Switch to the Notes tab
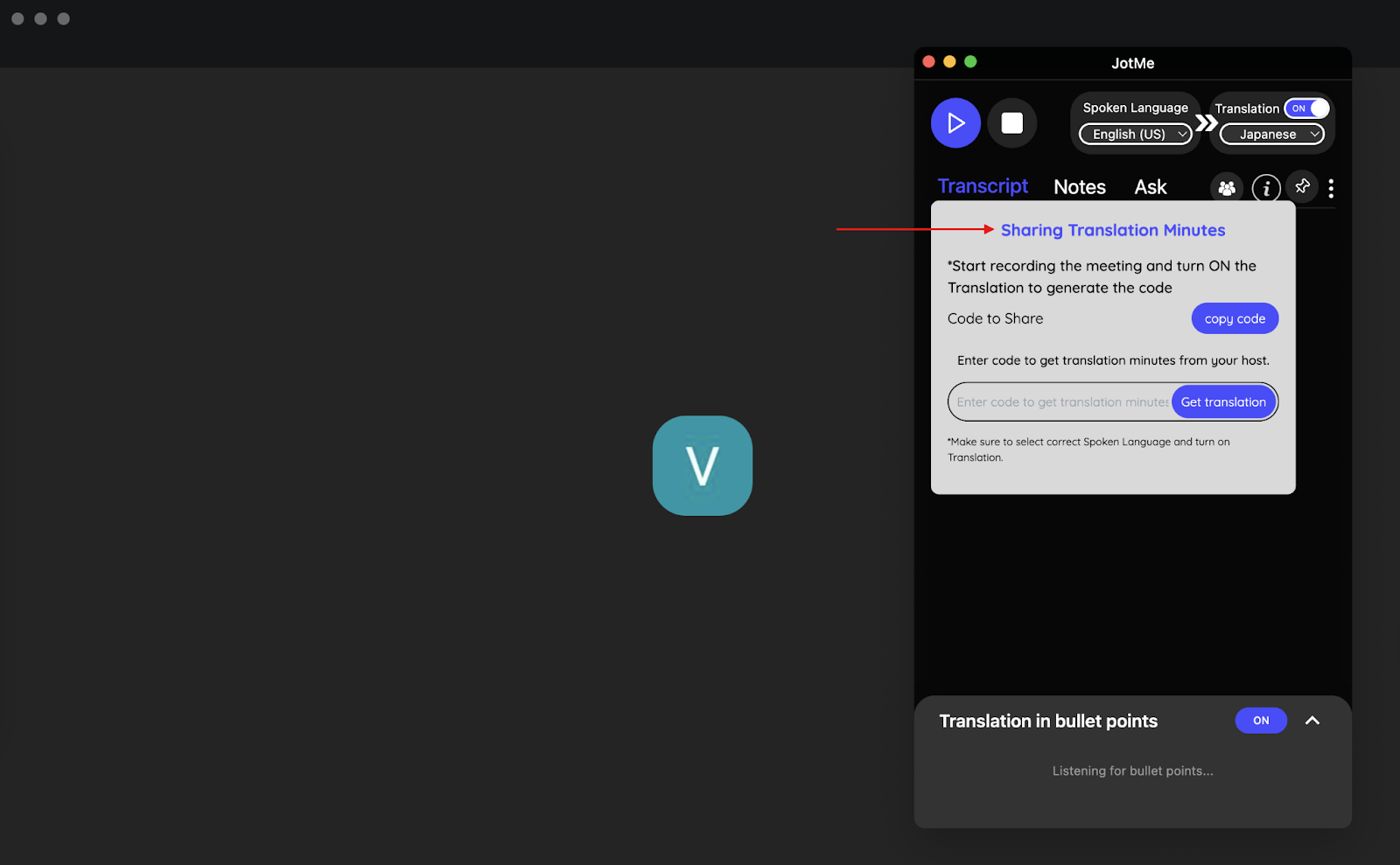This screenshot has height=865, width=1400. 1080,187
